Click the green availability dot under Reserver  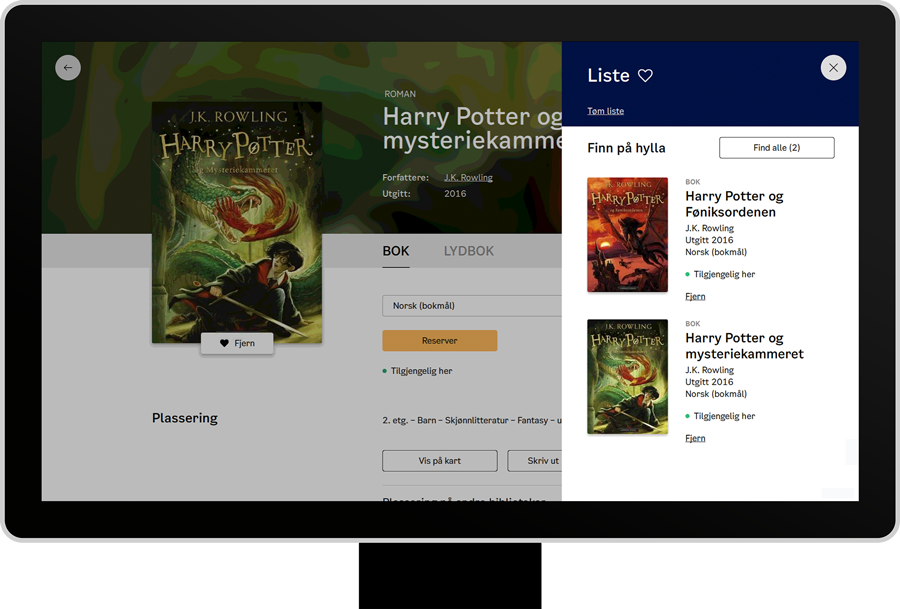pyautogui.click(x=386, y=370)
